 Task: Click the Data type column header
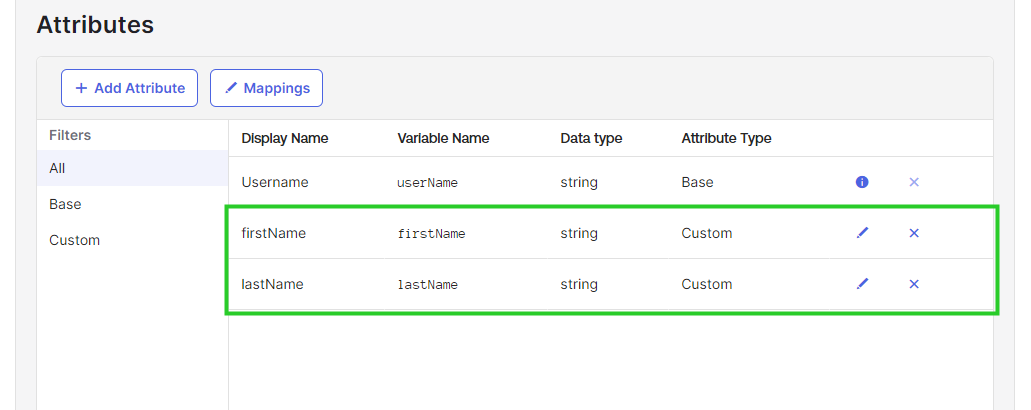[591, 139]
